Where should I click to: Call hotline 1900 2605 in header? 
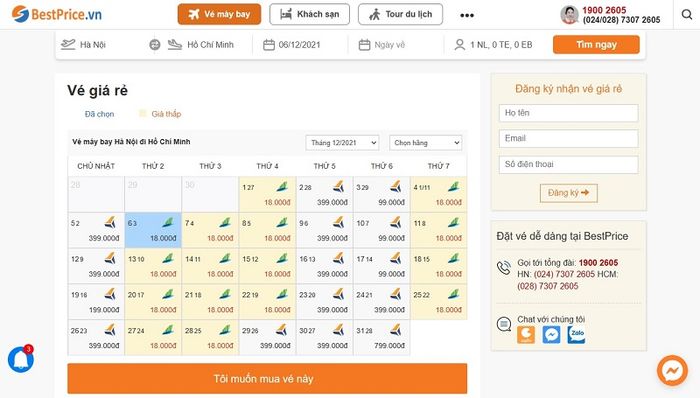(604, 10)
